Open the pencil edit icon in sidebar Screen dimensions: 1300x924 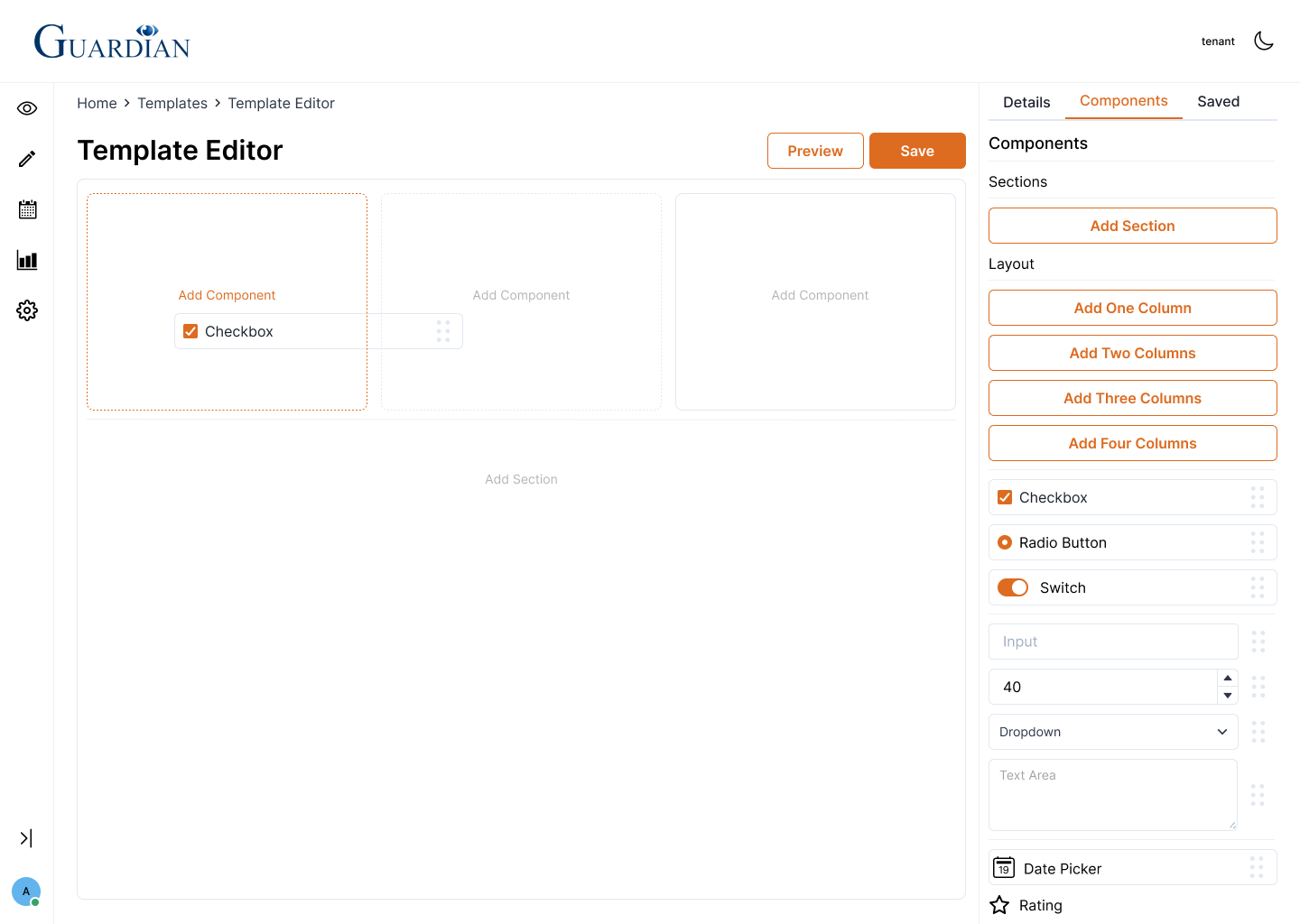click(27, 159)
